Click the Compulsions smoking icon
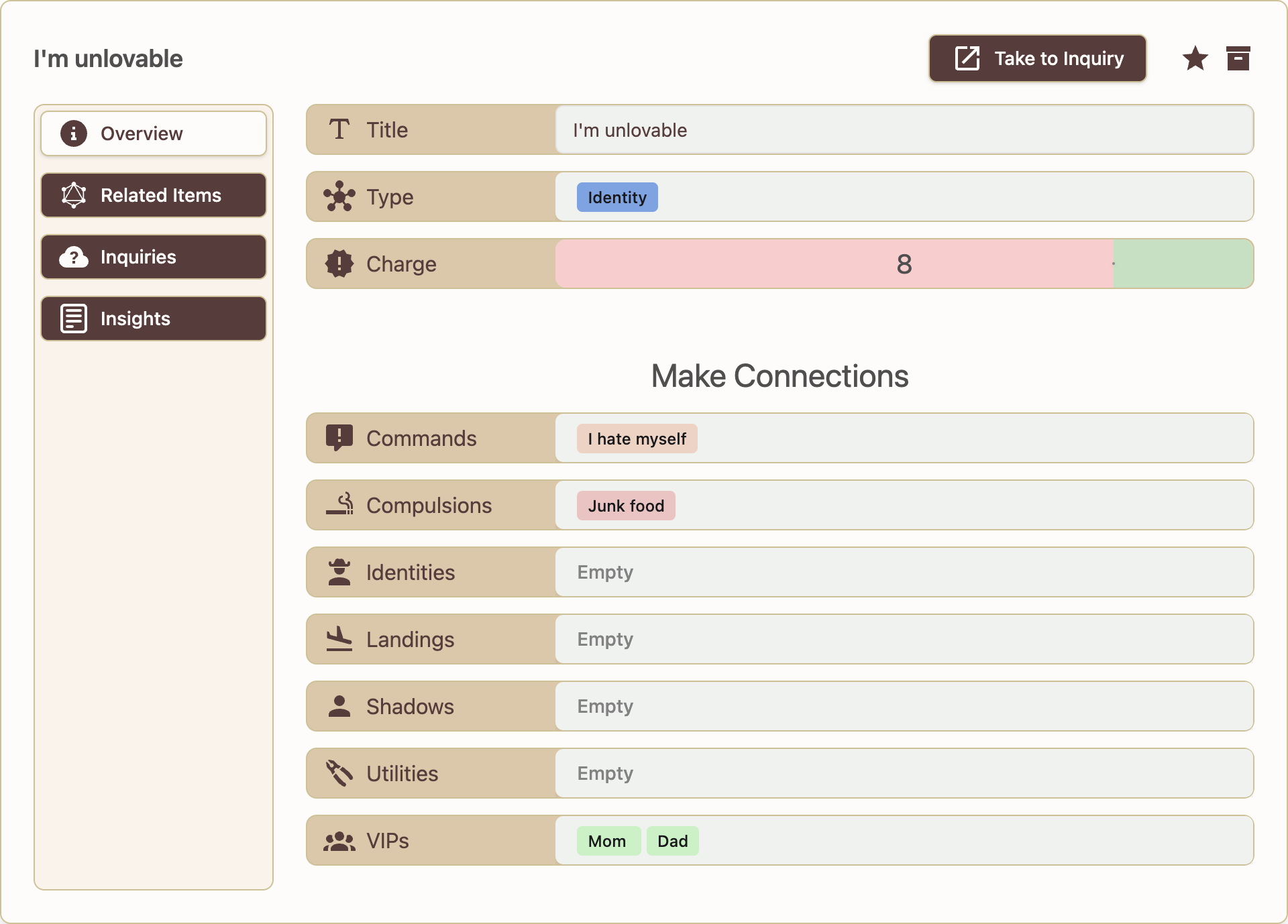The width and height of the screenshot is (1288, 924). 339,504
